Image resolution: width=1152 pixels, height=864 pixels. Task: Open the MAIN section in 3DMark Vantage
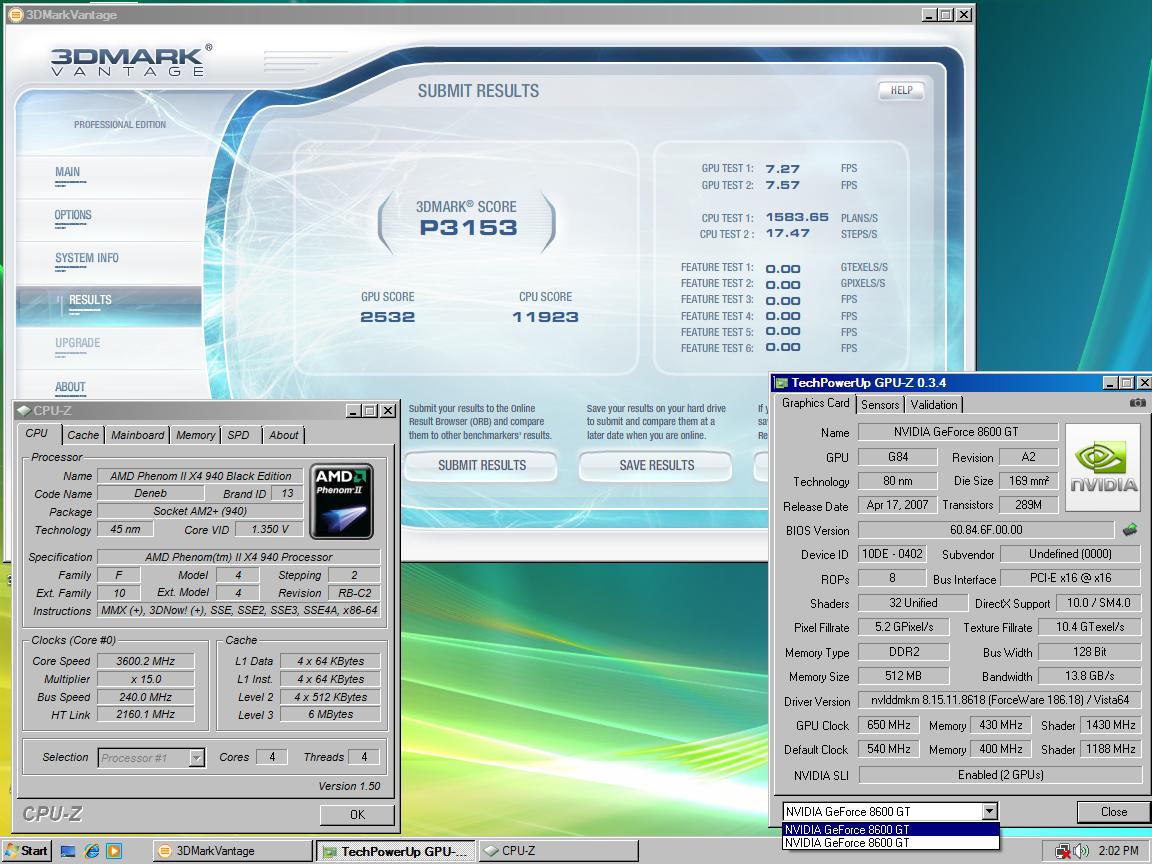[68, 173]
